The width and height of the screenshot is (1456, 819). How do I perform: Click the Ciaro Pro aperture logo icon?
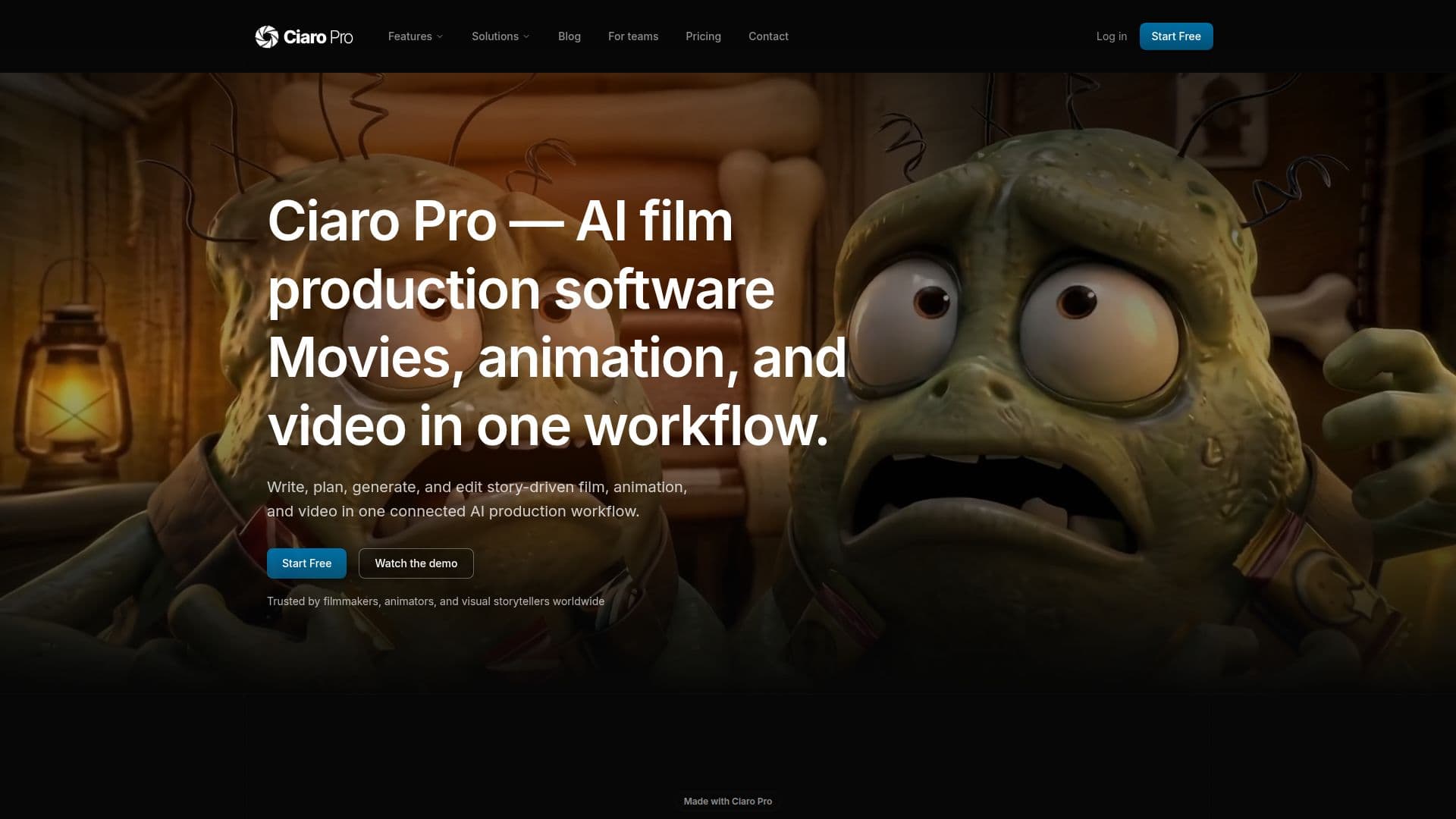click(x=267, y=36)
